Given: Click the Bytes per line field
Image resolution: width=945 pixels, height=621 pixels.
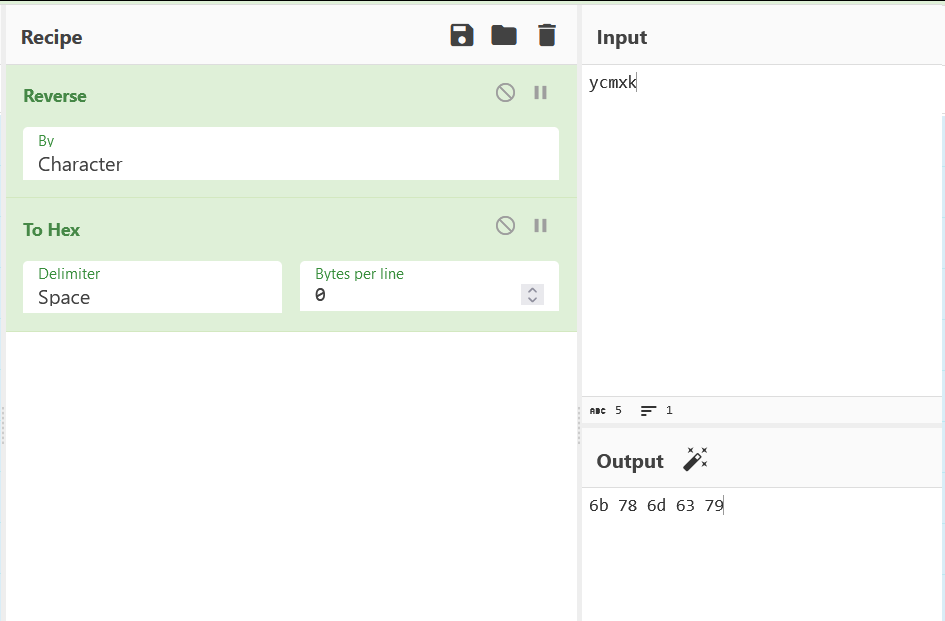Looking at the screenshot, I should click(429, 287).
